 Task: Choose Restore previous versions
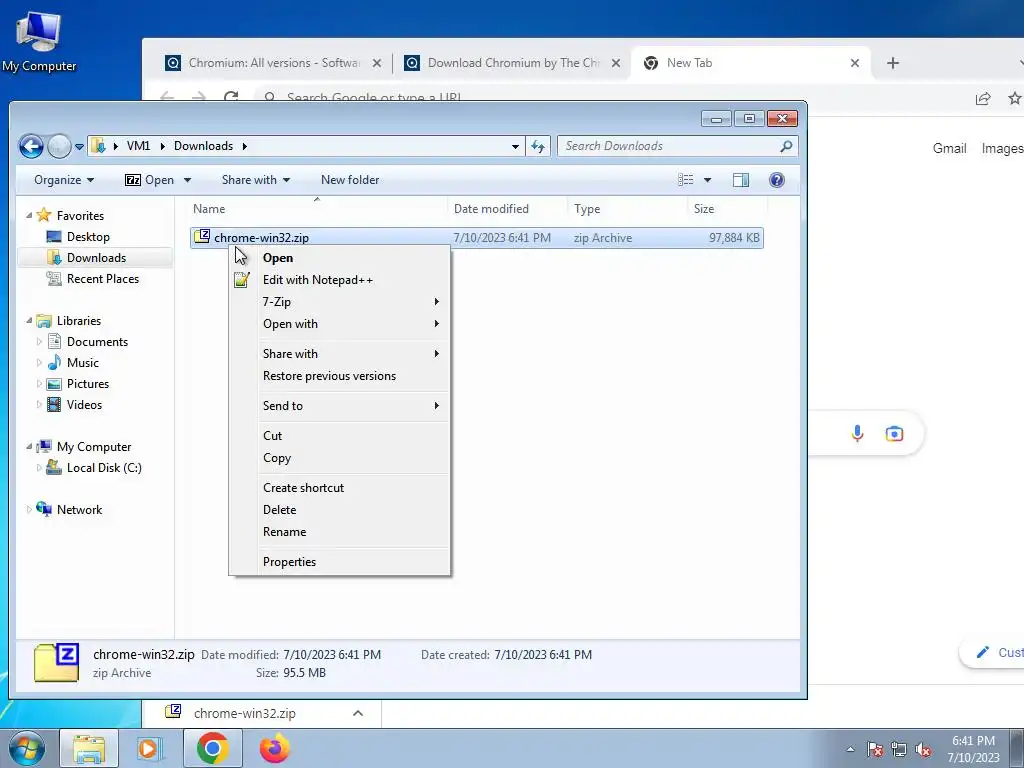tap(340, 376)
